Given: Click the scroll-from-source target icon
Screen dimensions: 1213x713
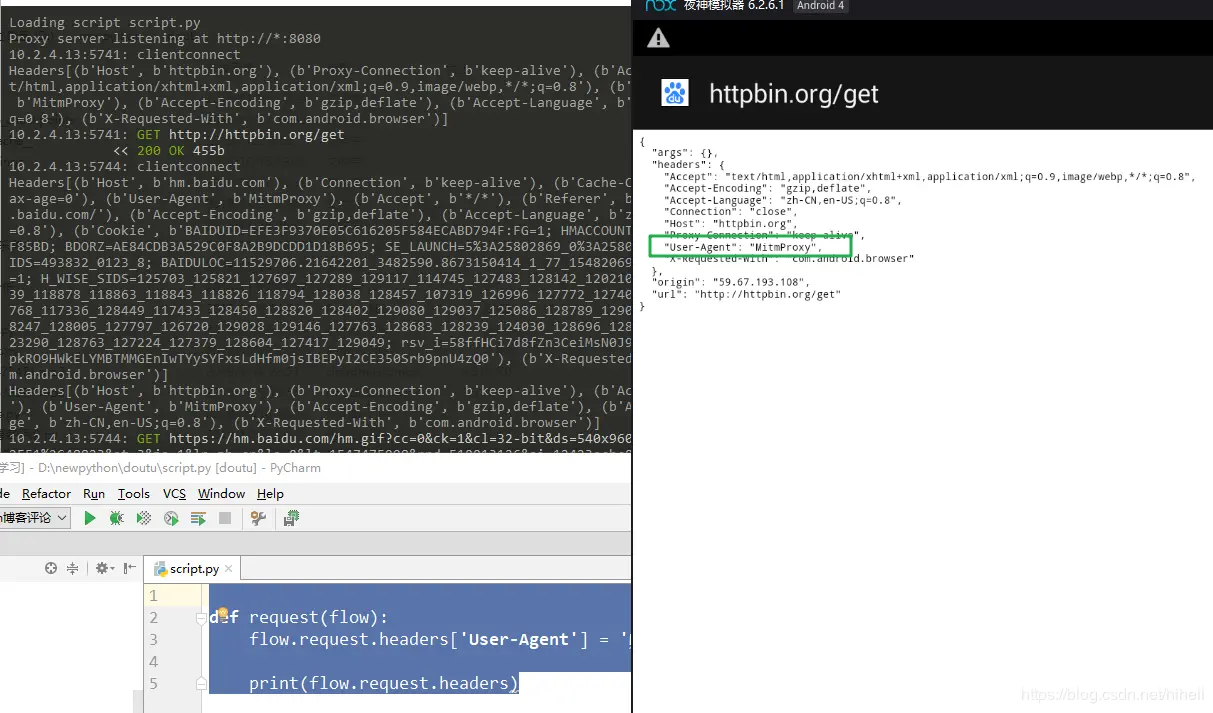Looking at the screenshot, I should 51,568.
